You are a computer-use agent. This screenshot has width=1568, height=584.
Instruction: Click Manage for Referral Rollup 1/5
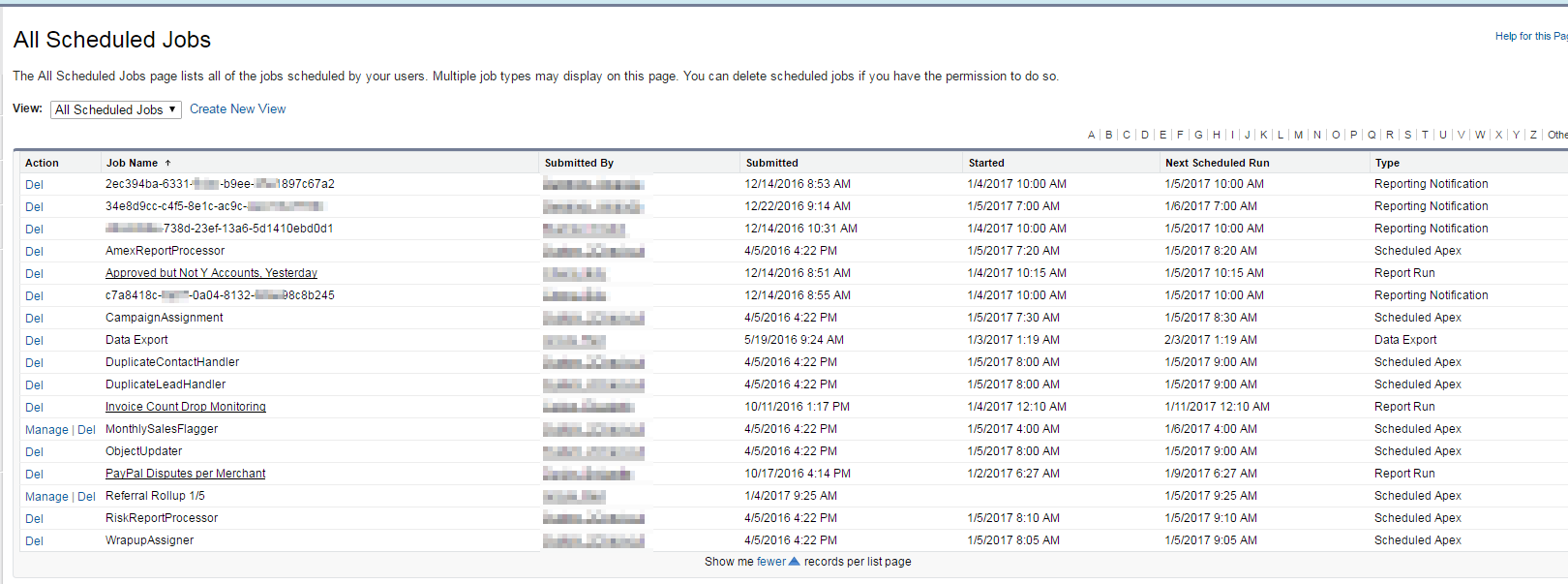(46, 497)
